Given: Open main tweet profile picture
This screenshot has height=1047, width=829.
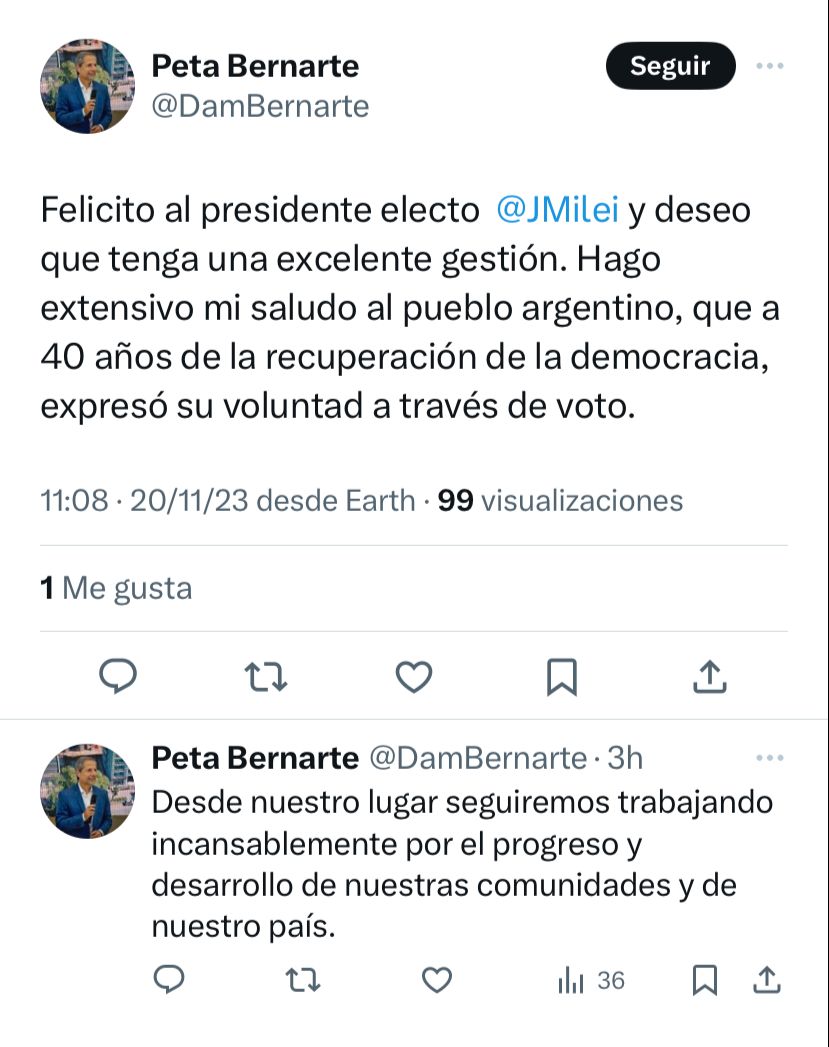Looking at the screenshot, I should pos(87,87).
